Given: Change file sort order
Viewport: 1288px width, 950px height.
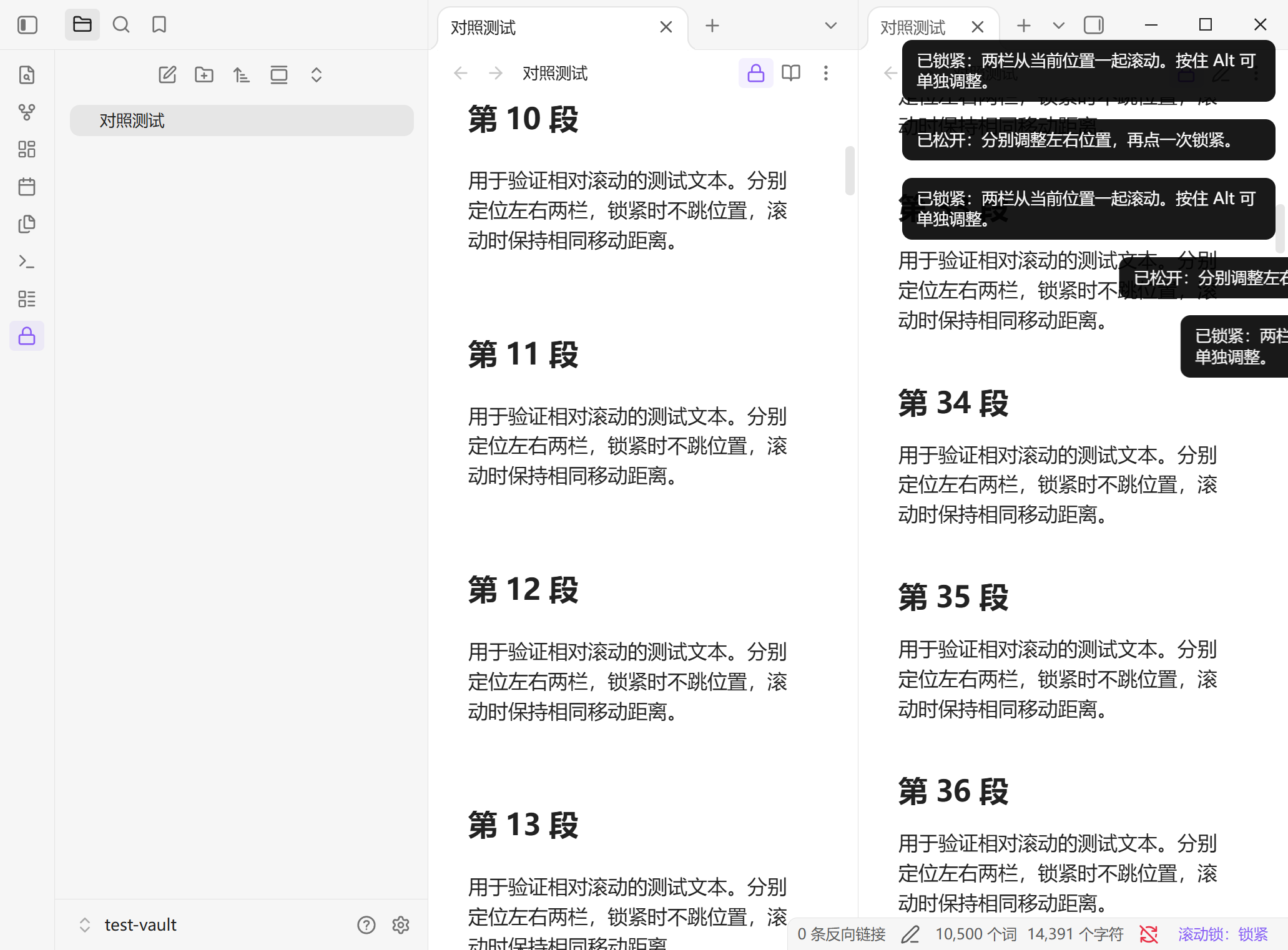Looking at the screenshot, I should [242, 75].
